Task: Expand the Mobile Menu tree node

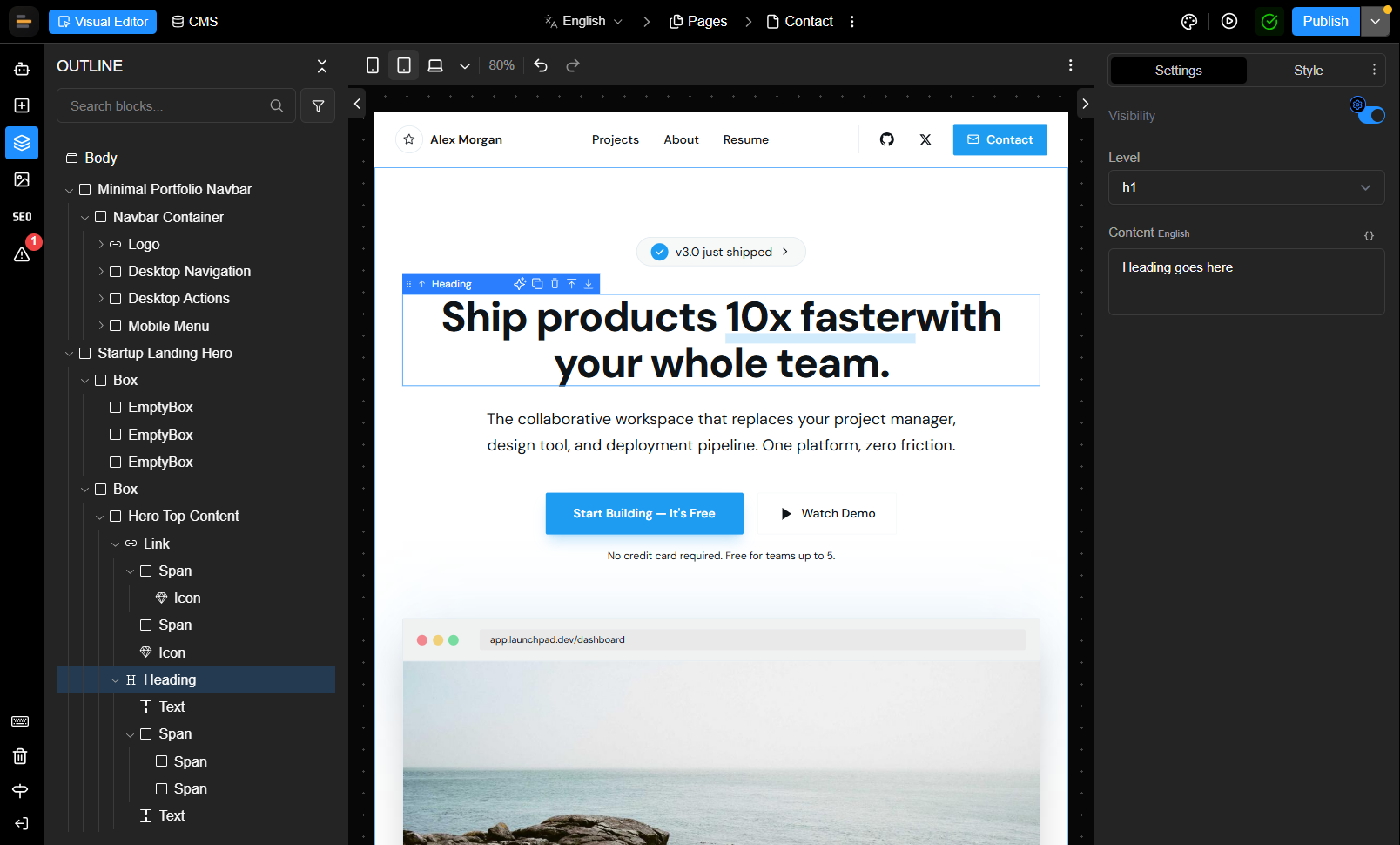Action: pos(101,326)
